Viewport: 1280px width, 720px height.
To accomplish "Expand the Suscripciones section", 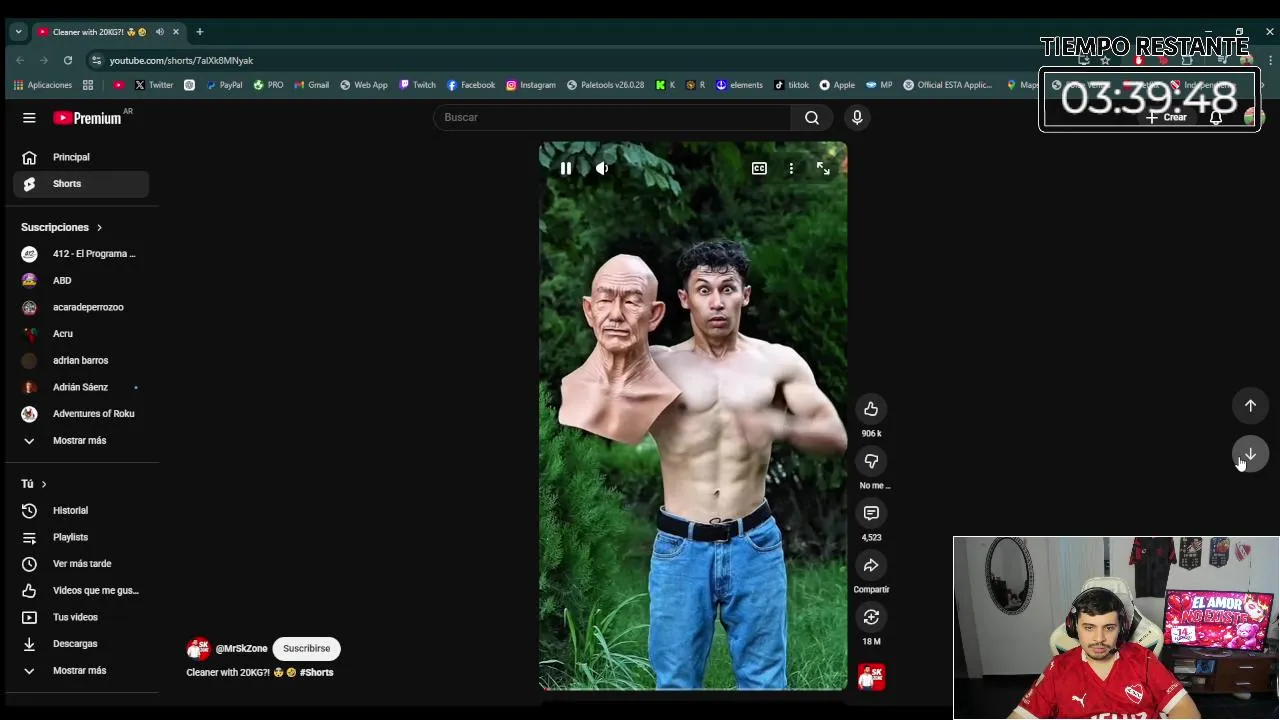I will 62,228.
